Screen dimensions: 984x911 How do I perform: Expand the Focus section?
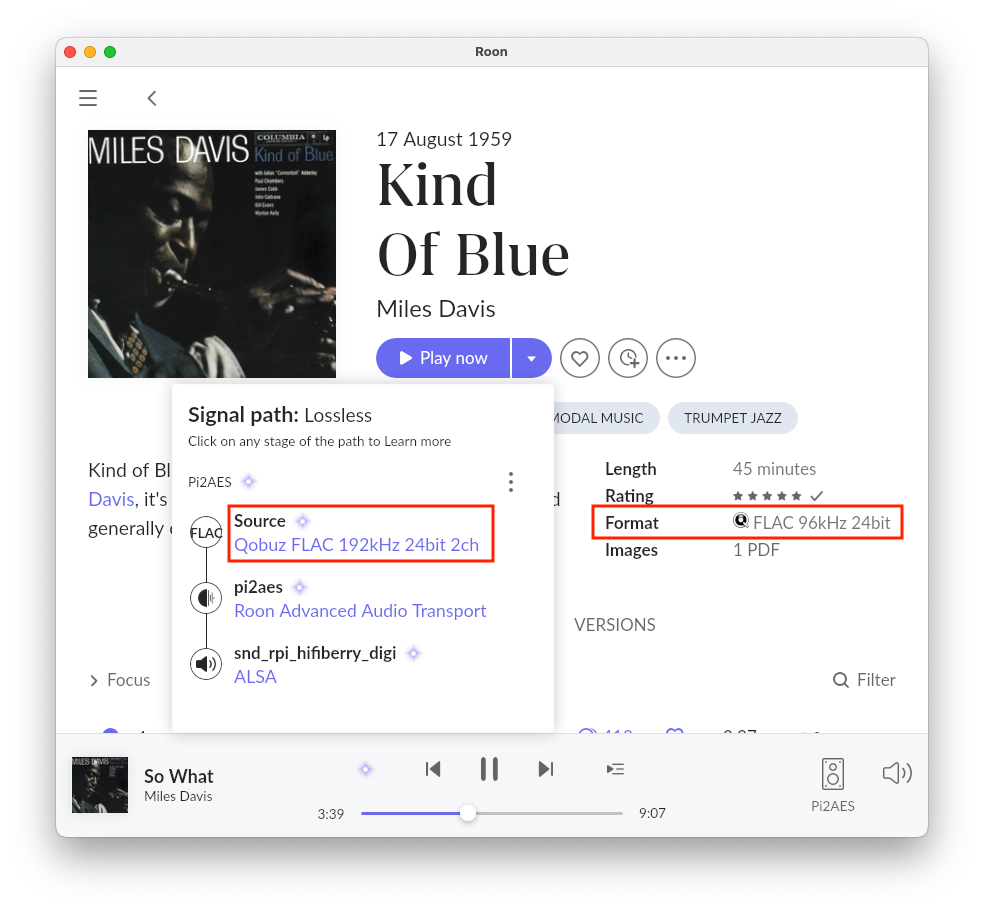pos(120,680)
